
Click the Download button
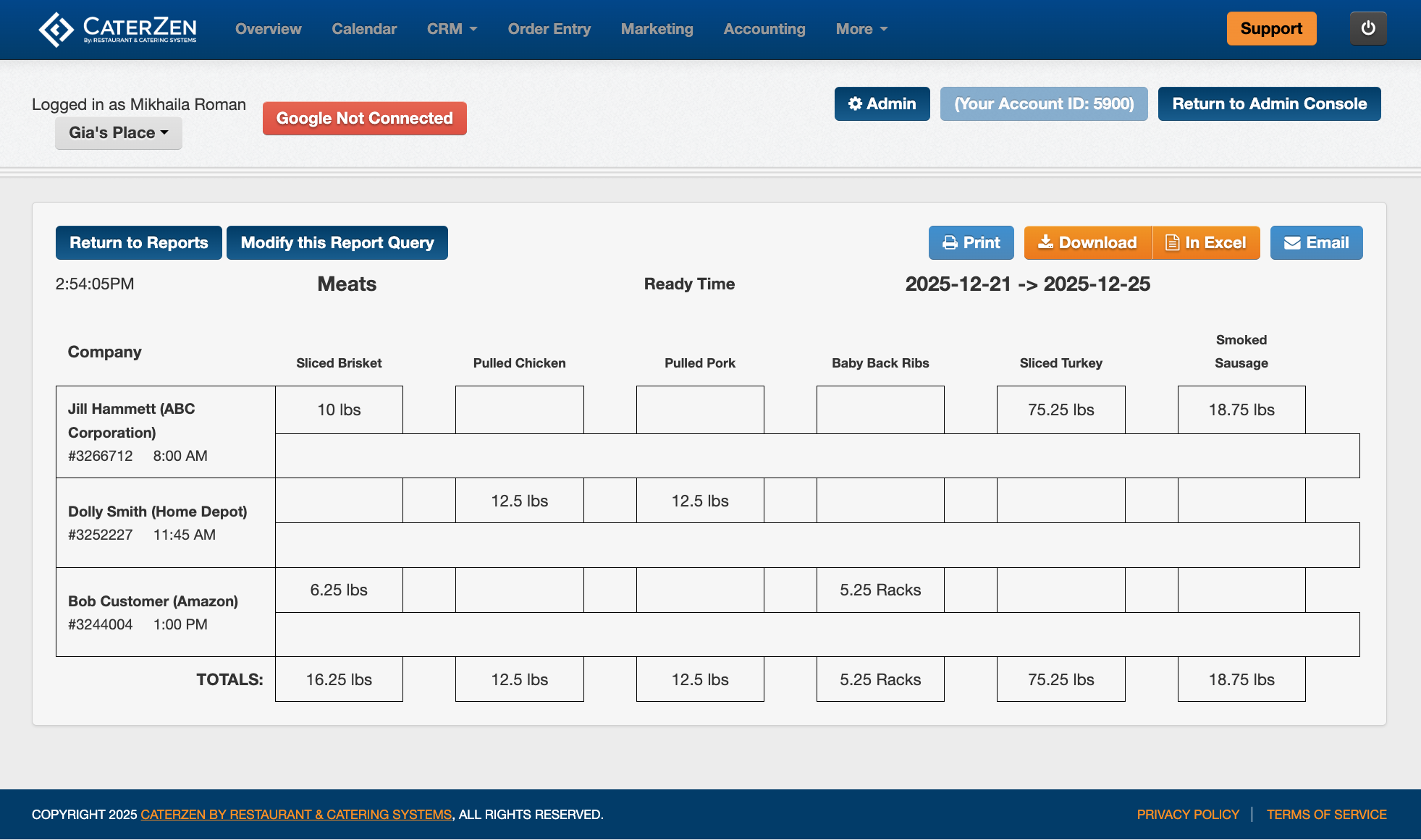[x=1087, y=243]
